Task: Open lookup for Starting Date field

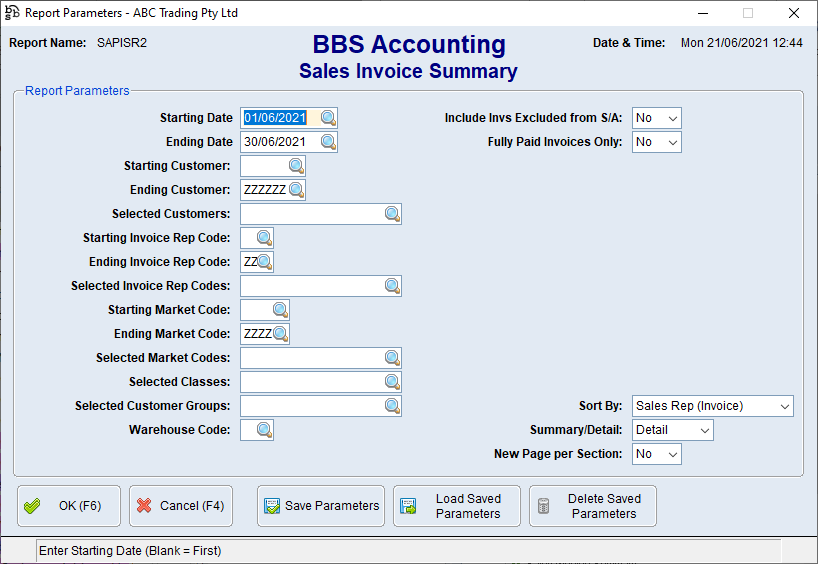Action: (x=328, y=118)
